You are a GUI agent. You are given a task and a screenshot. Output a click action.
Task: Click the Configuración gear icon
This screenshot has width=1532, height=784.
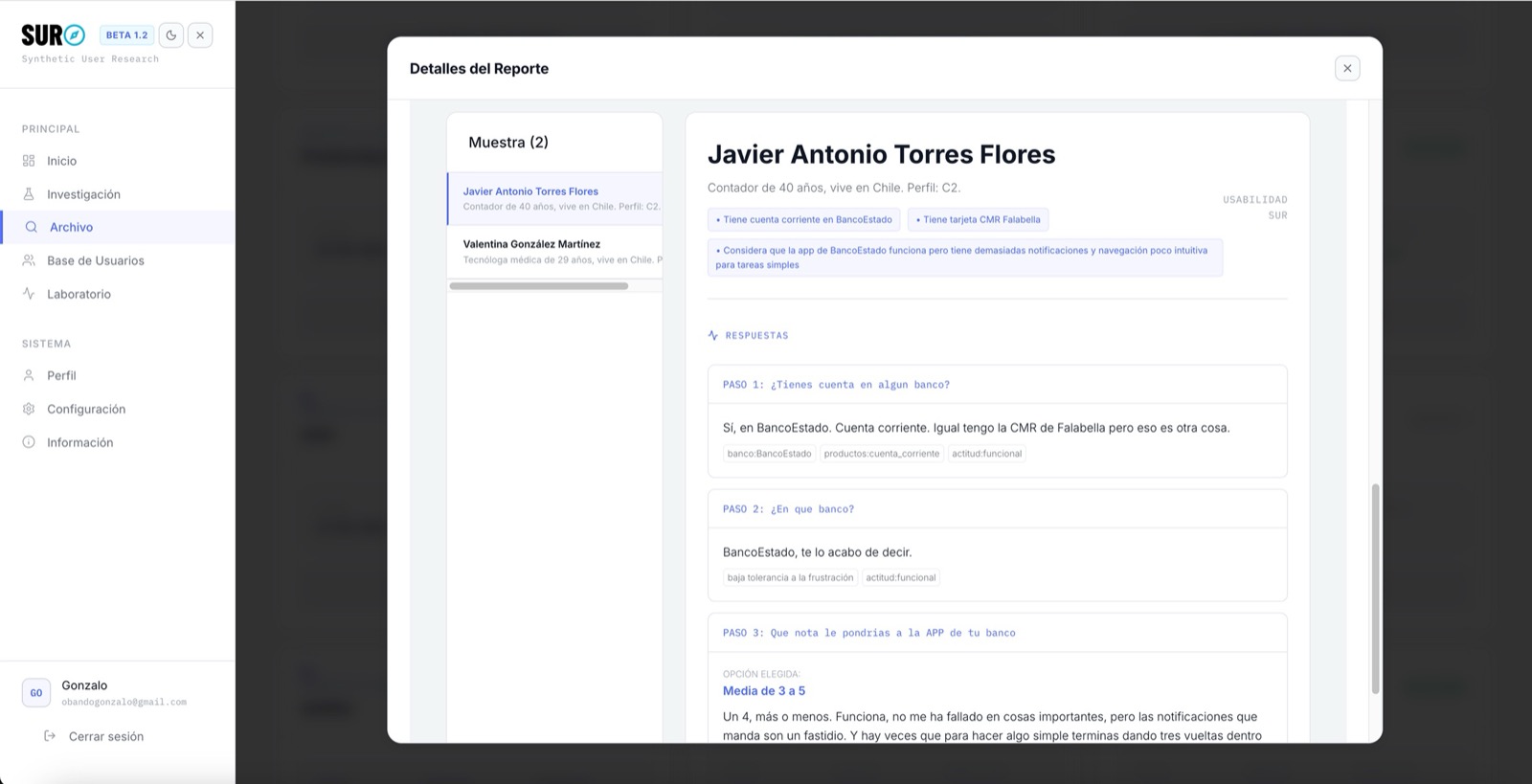click(x=29, y=409)
